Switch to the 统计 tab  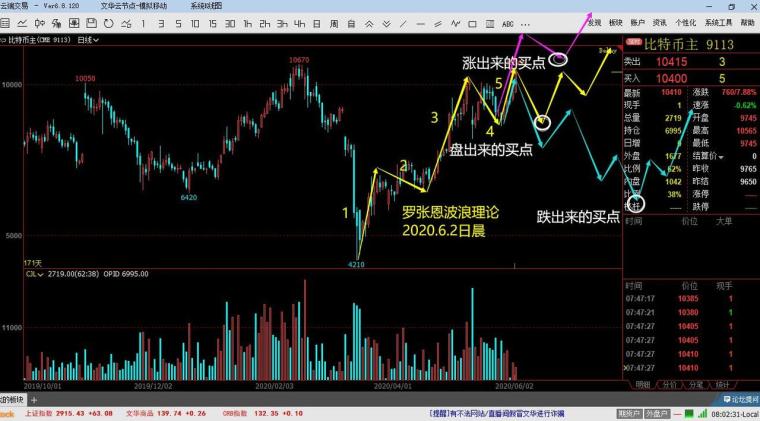722,383
